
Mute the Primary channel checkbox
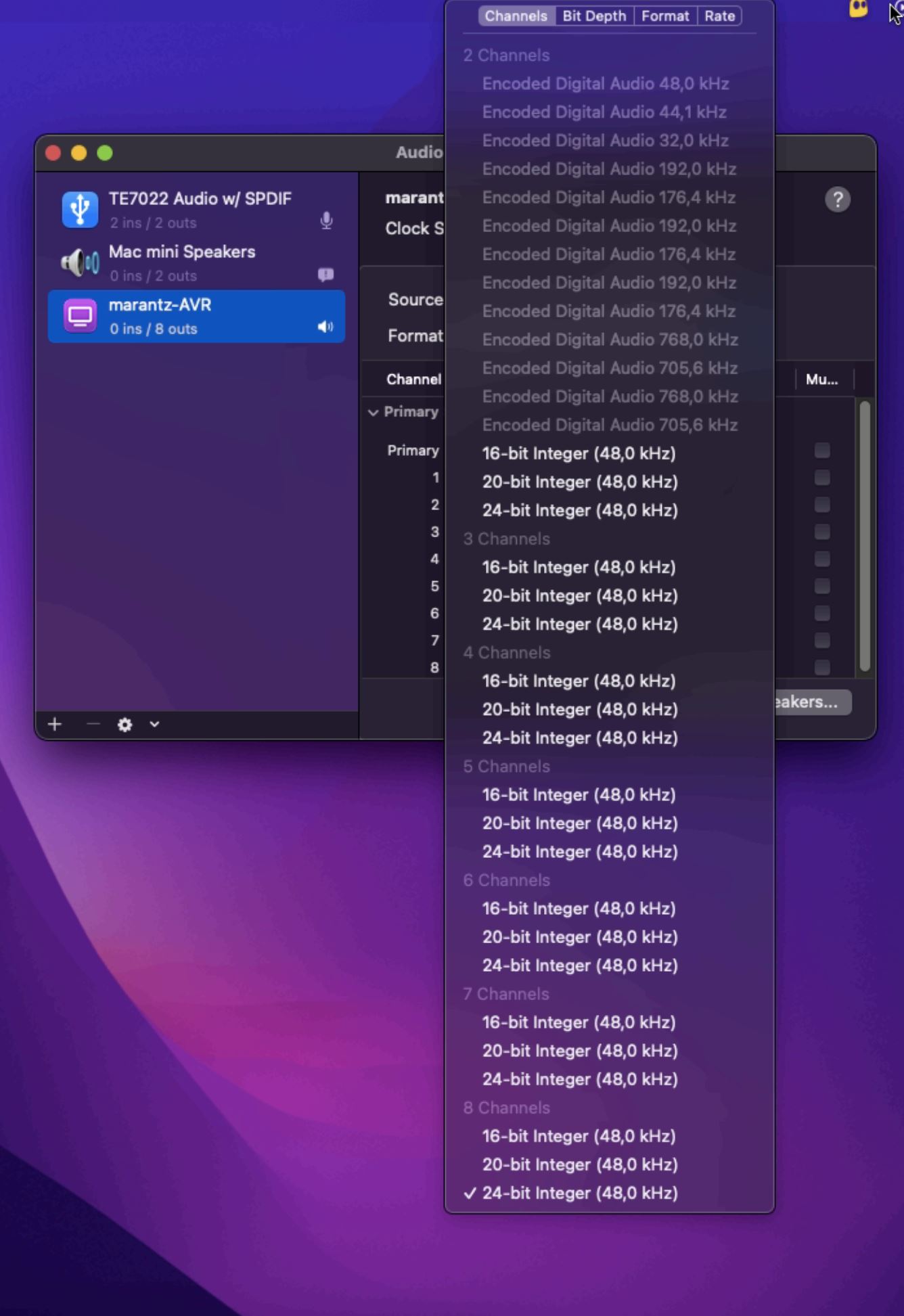tap(822, 451)
